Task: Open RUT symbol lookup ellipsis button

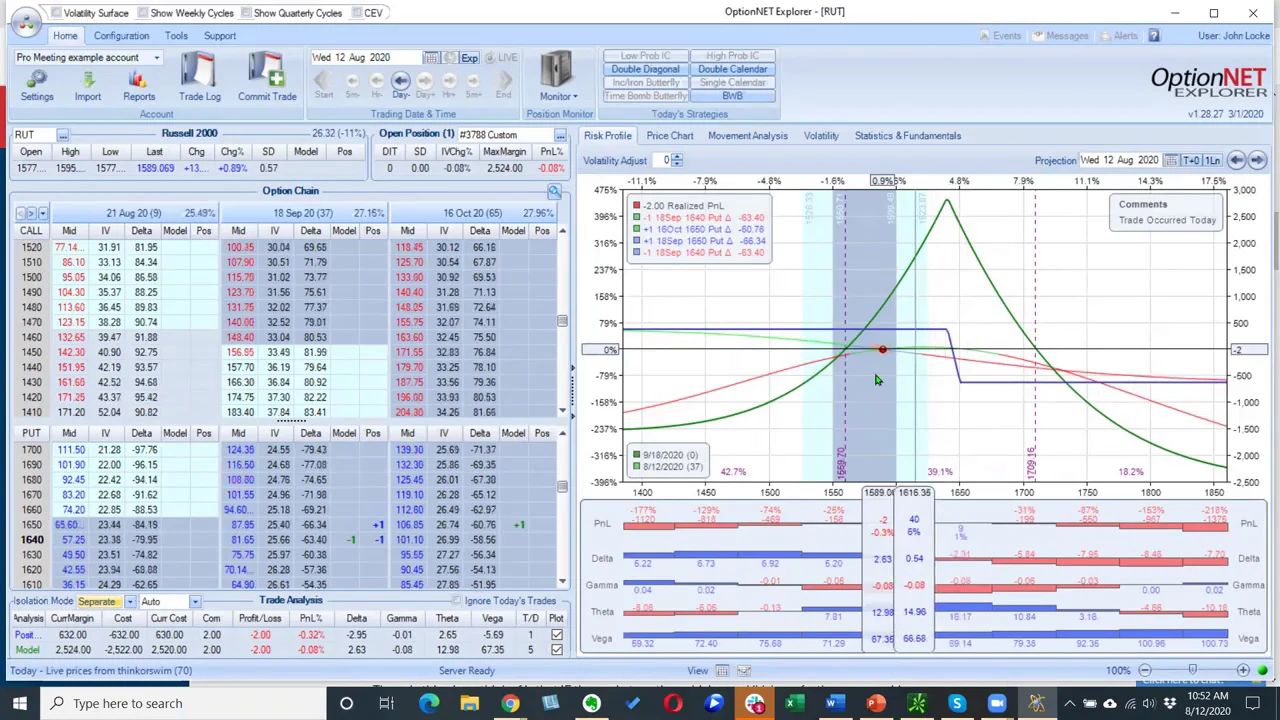Action: [x=62, y=134]
